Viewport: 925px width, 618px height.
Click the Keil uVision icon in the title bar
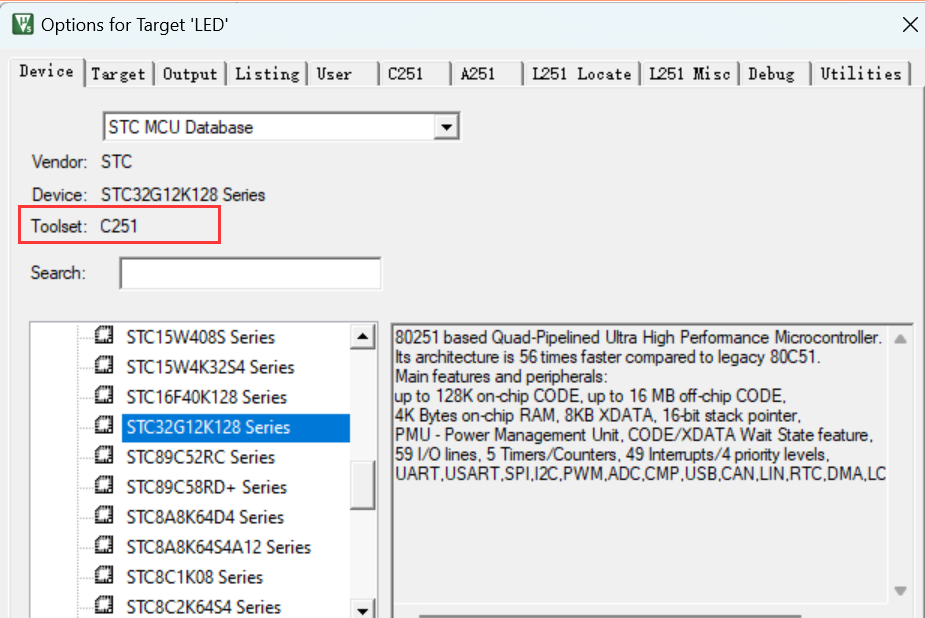pos(23,25)
